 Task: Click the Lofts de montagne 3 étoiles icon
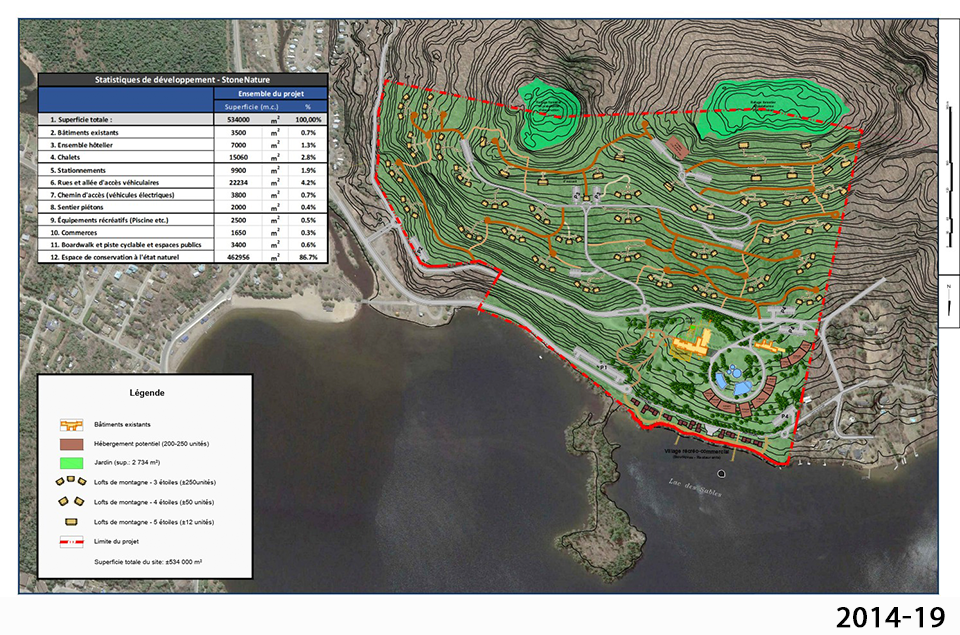(x=70, y=480)
